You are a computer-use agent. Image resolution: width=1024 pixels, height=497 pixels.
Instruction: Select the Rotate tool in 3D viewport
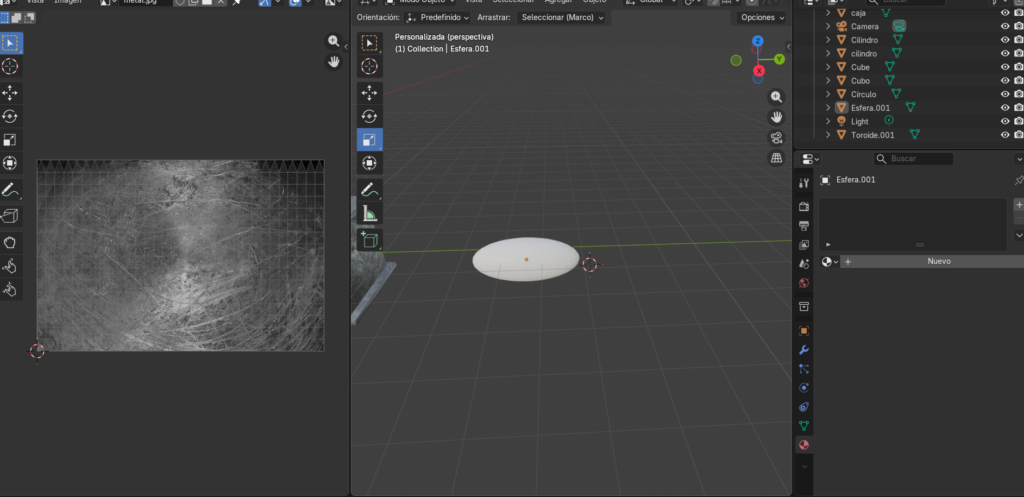(370, 116)
